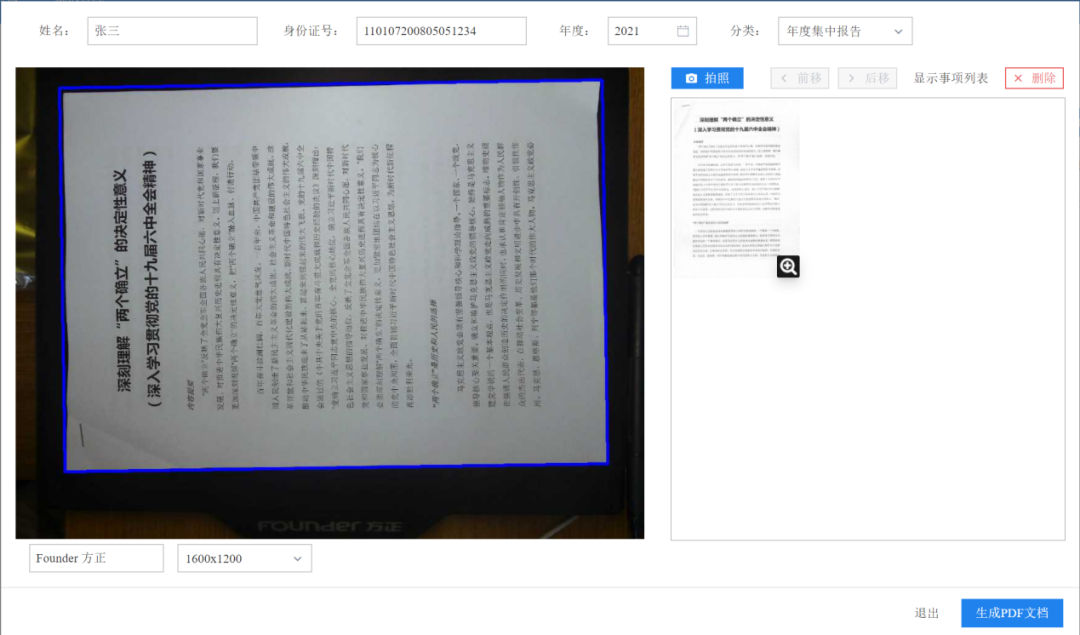Image resolution: width=1080 pixels, height=635 pixels.
Task: Select the Founder 方正 device field
Action: coord(96,559)
